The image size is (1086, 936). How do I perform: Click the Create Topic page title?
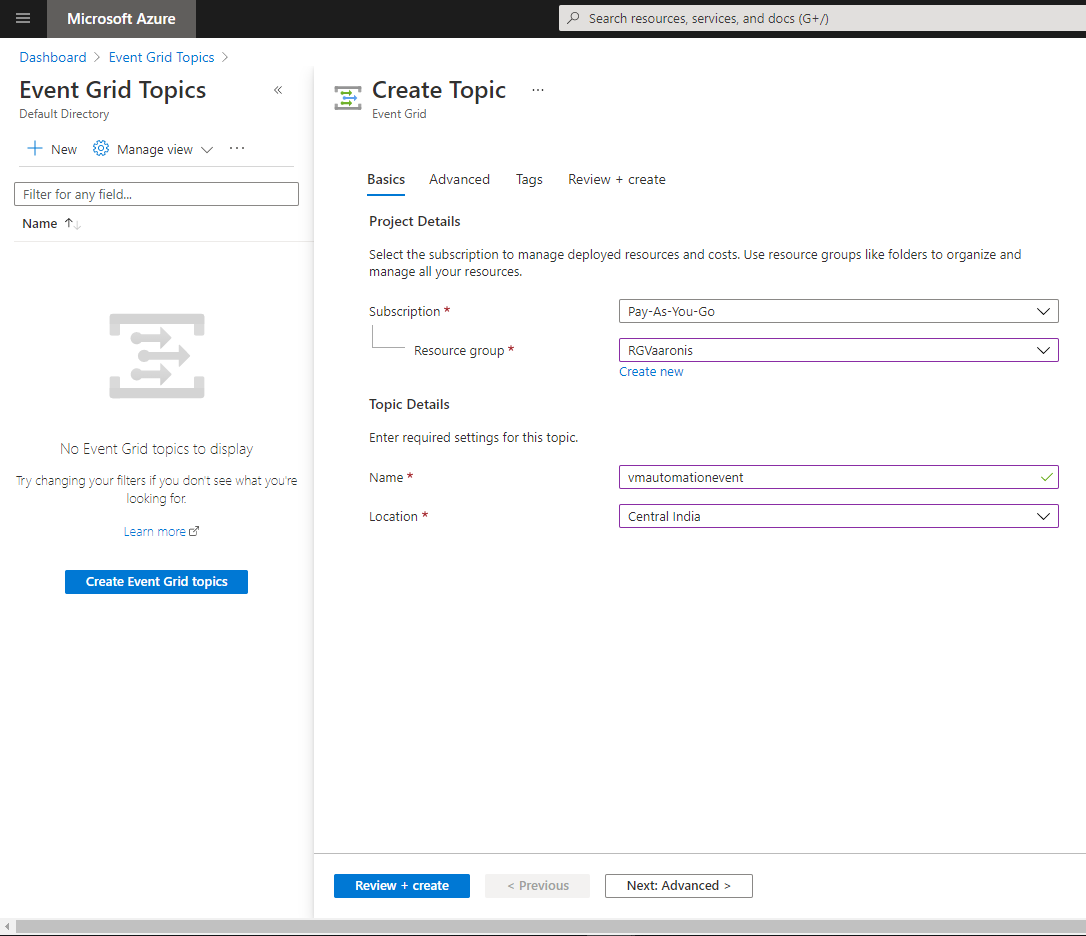click(x=439, y=90)
